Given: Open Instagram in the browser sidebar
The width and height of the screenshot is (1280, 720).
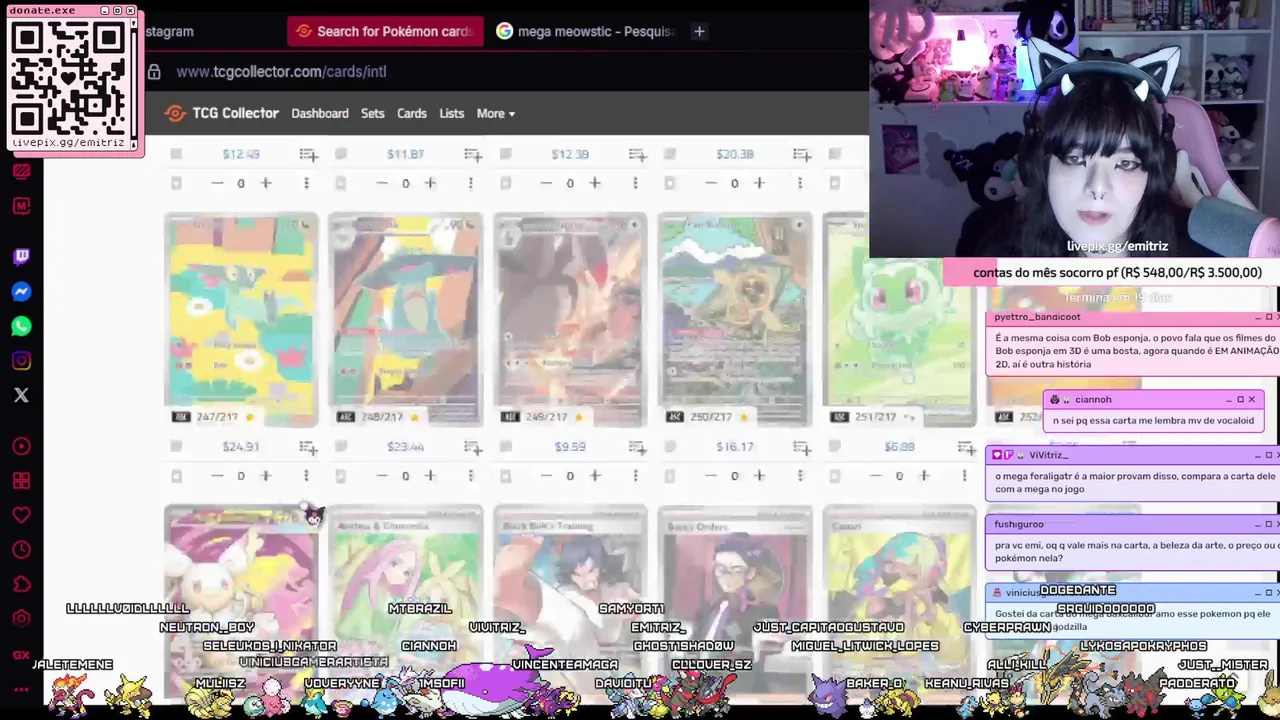Looking at the screenshot, I should (21, 361).
